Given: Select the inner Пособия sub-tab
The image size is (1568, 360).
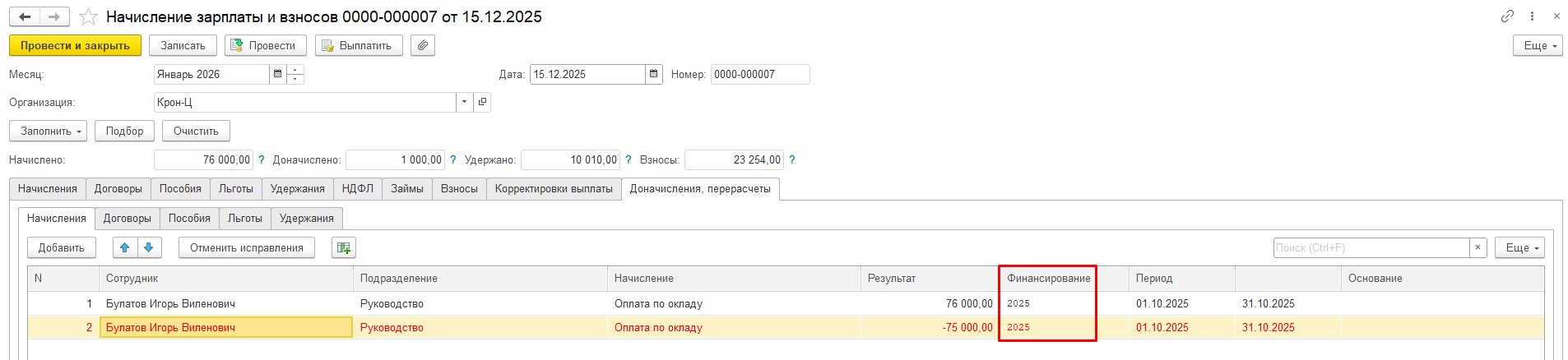Looking at the screenshot, I should (x=189, y=219).
